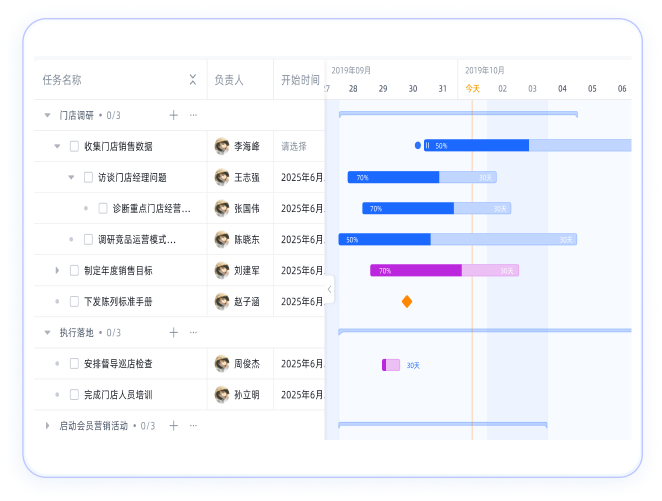This screenshot has width=662, height=501.
Task: Expand the 启动会员营销活动 group
Action: 47,425
